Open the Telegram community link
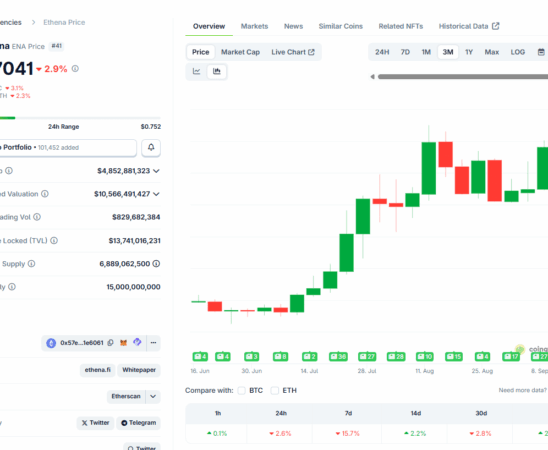This screenshot has width=548, height=450. point(139,423)
